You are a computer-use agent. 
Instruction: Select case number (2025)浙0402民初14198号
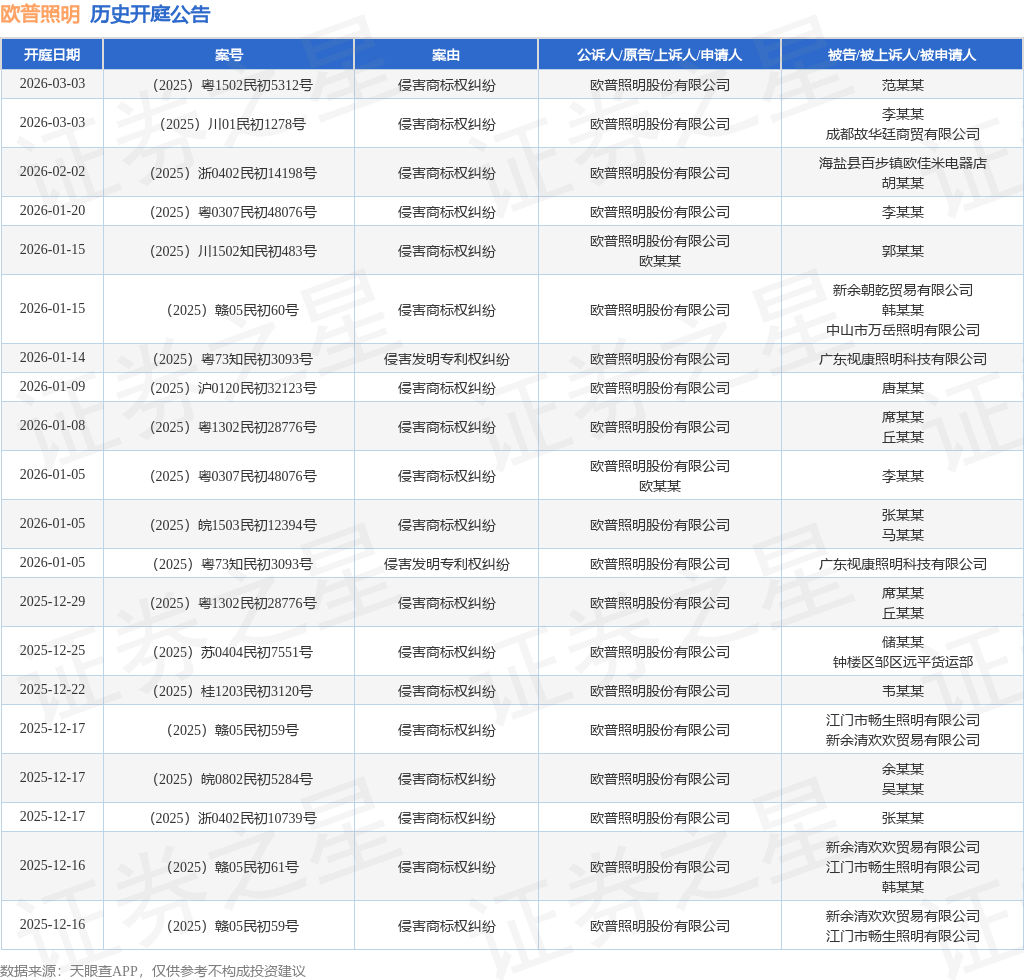click(x=233, y=173)
